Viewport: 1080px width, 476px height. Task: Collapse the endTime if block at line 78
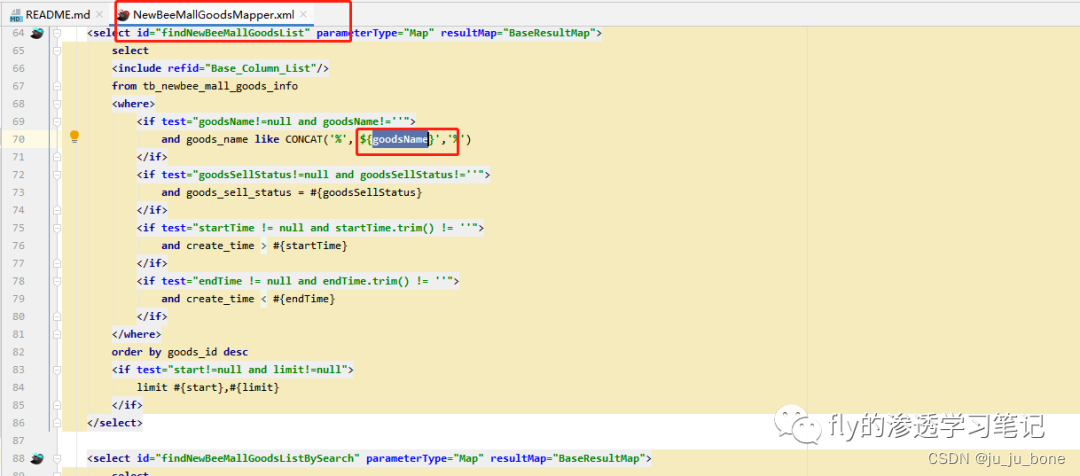(x=56, y=281)
